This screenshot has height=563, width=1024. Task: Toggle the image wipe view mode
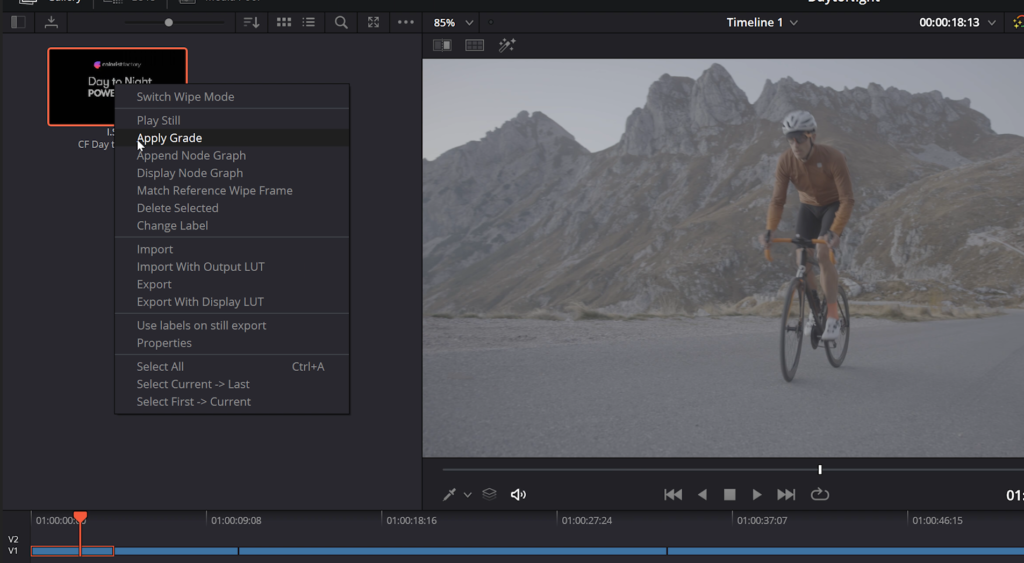coord(442,45)
